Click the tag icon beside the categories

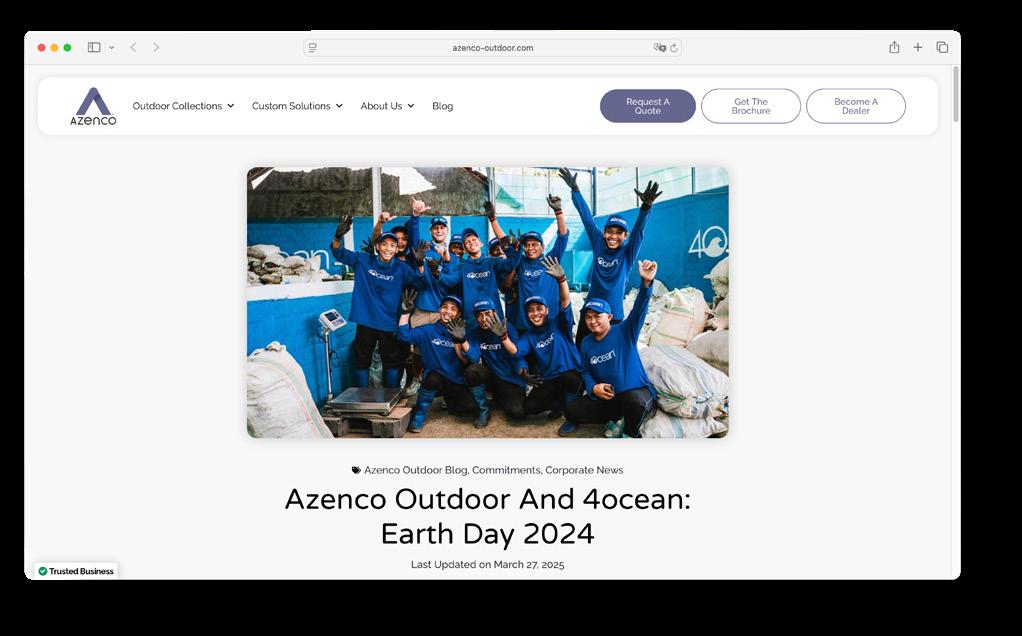(356, 470)
